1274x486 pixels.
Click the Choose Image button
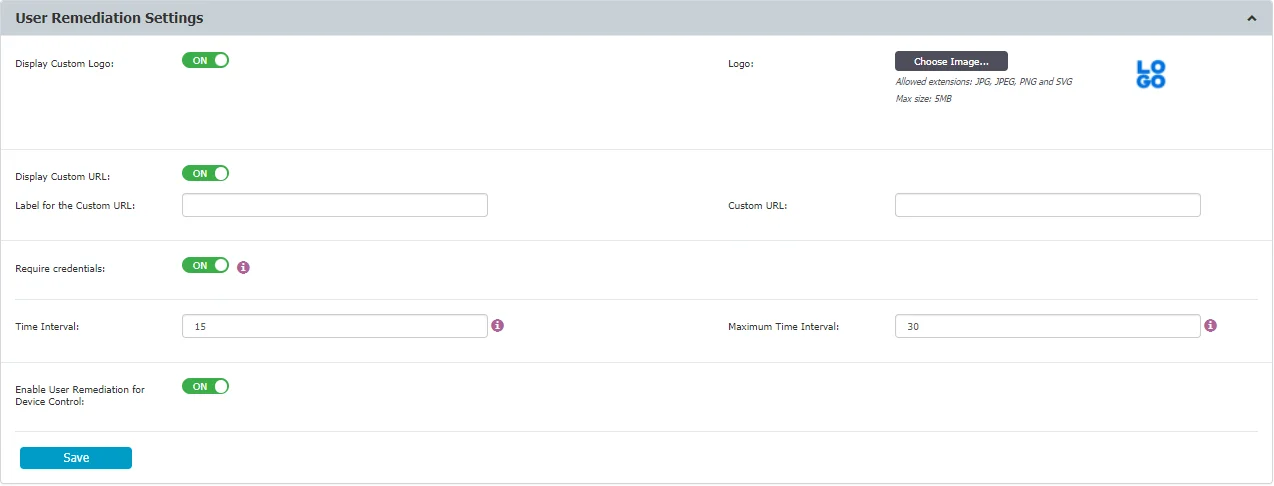pyautogui.click(x=951, y=61)
